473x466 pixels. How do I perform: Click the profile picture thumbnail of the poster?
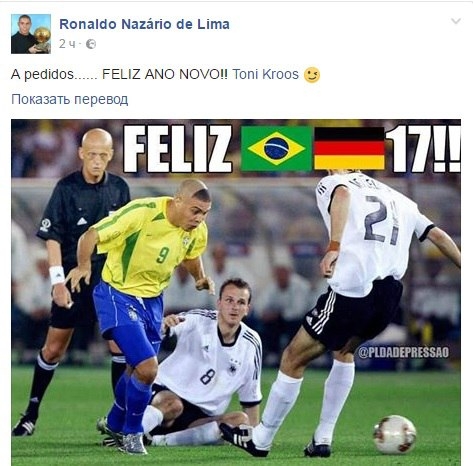point(31,34)
